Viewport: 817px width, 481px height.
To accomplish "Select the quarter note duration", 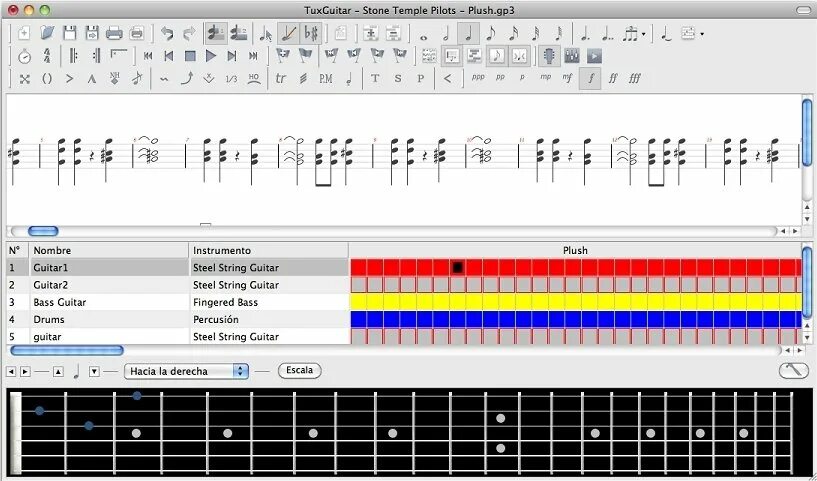I will (x=468, y=33).
